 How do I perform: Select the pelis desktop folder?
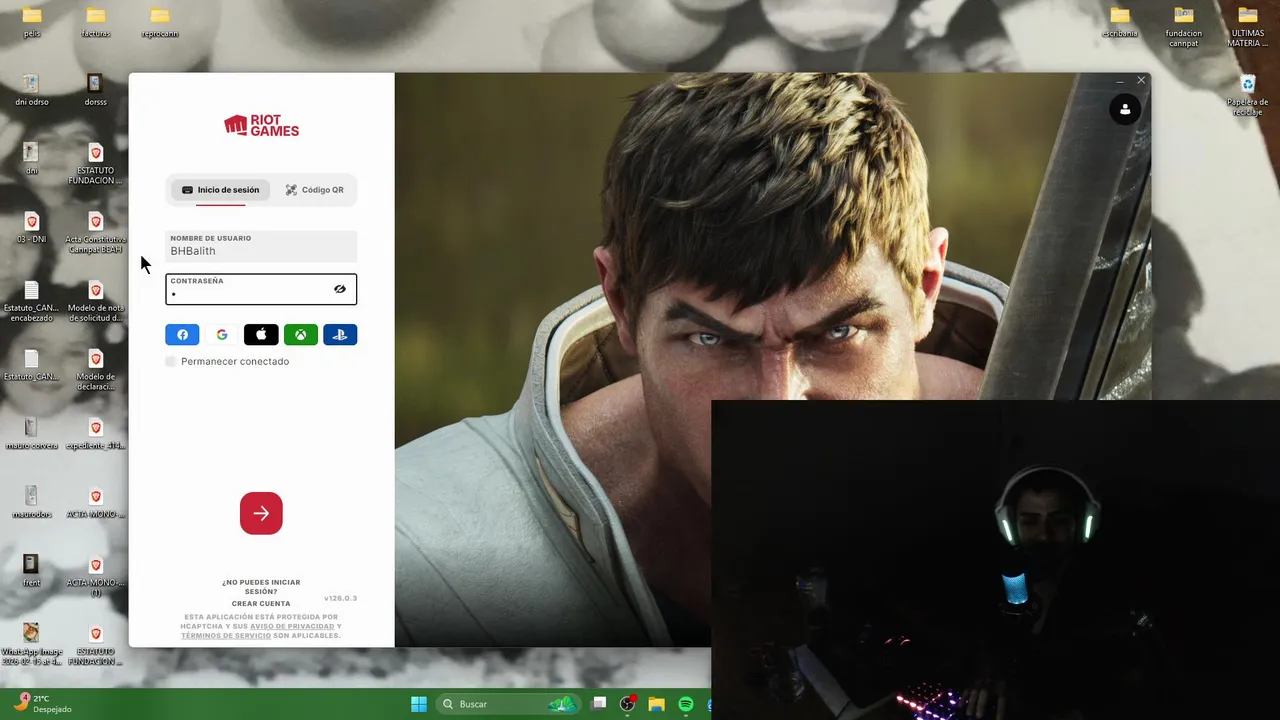(32, 22)
